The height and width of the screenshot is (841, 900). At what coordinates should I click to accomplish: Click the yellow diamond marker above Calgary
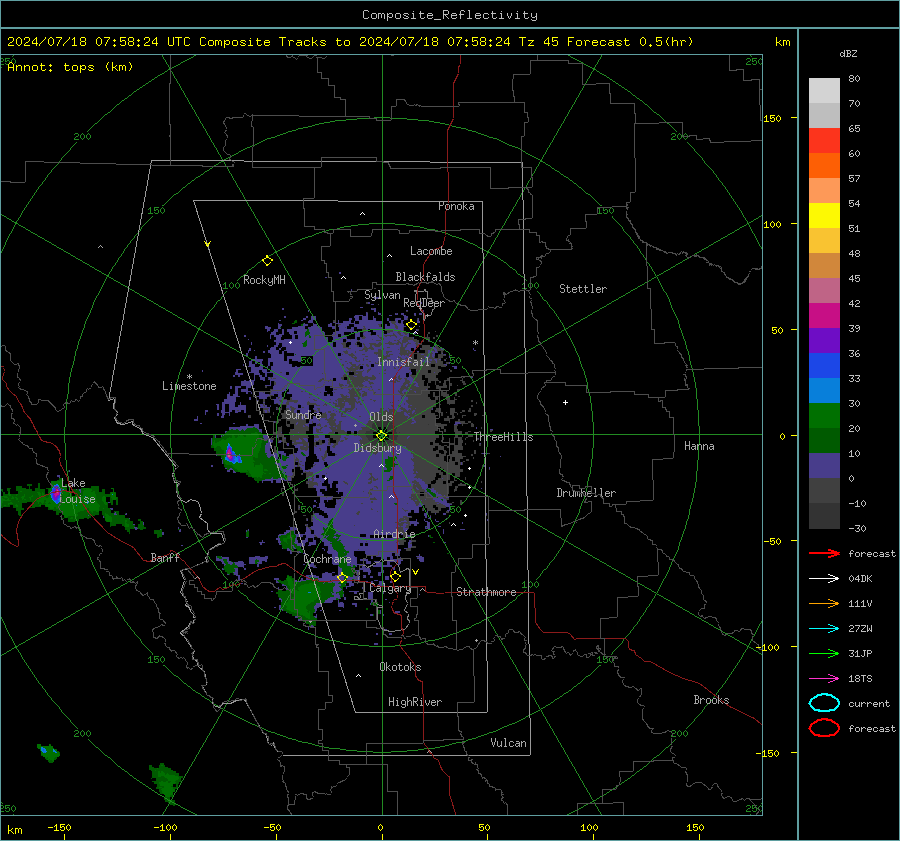click(395, 576)
